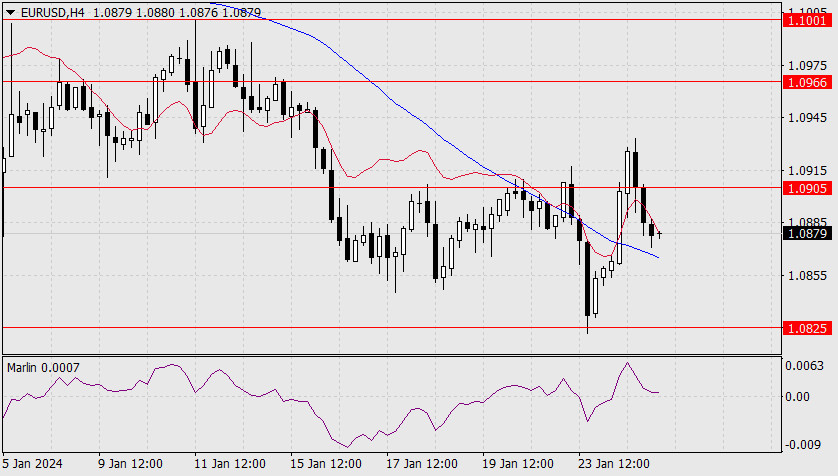The image size is (838, 476).
Task: Click the 19 Jan 12:00 time label
Action: pyautogui.click(x=517, y=463)
